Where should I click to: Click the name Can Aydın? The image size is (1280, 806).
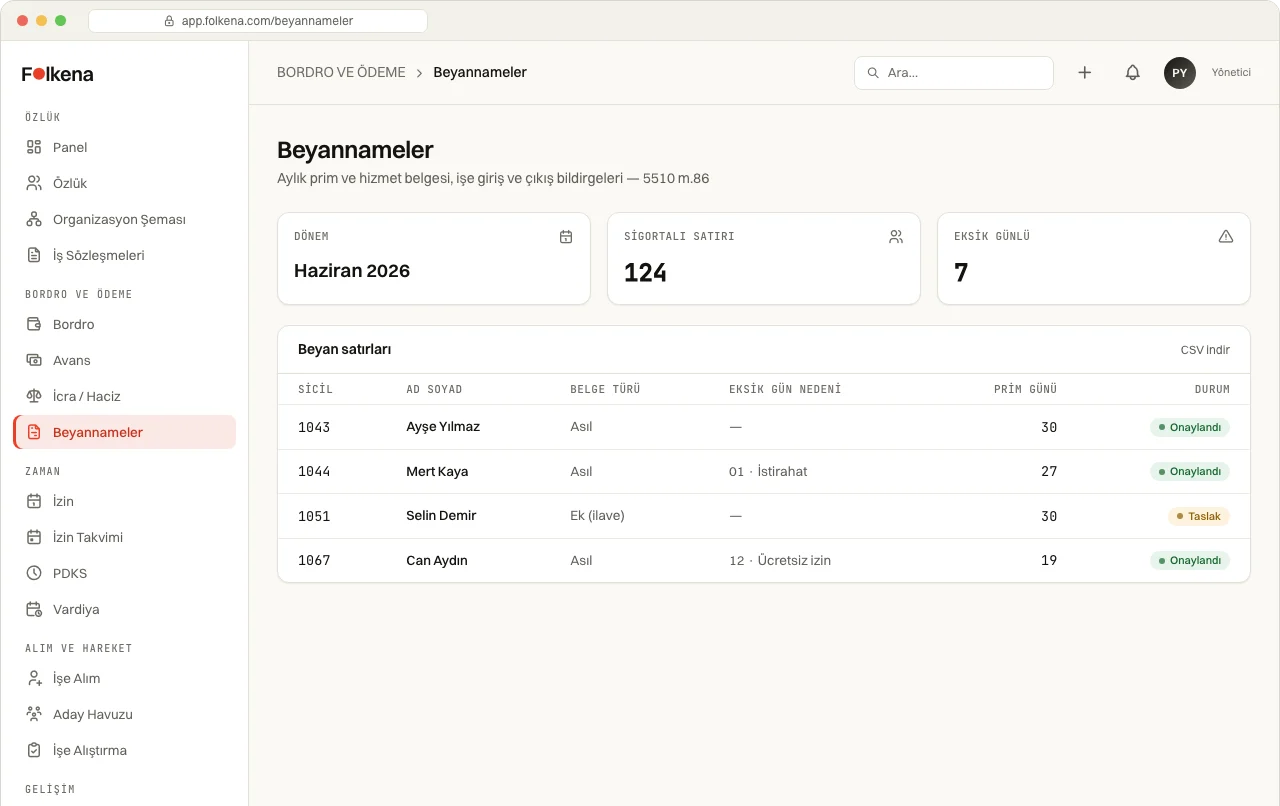click(437, 560)
